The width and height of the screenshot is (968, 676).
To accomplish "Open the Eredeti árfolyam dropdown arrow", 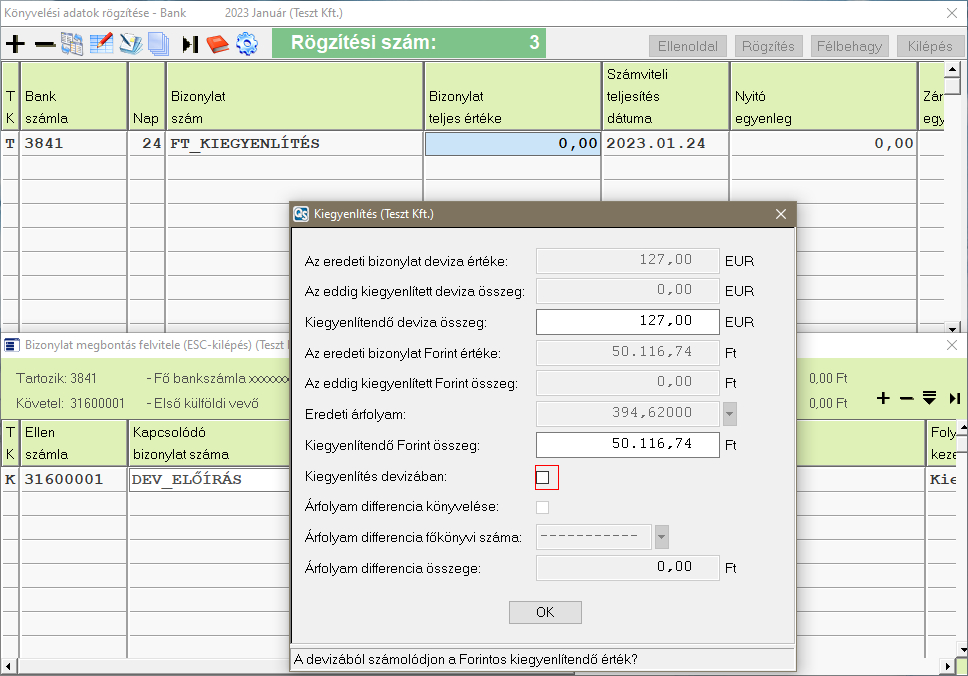I will click(729, 413).
